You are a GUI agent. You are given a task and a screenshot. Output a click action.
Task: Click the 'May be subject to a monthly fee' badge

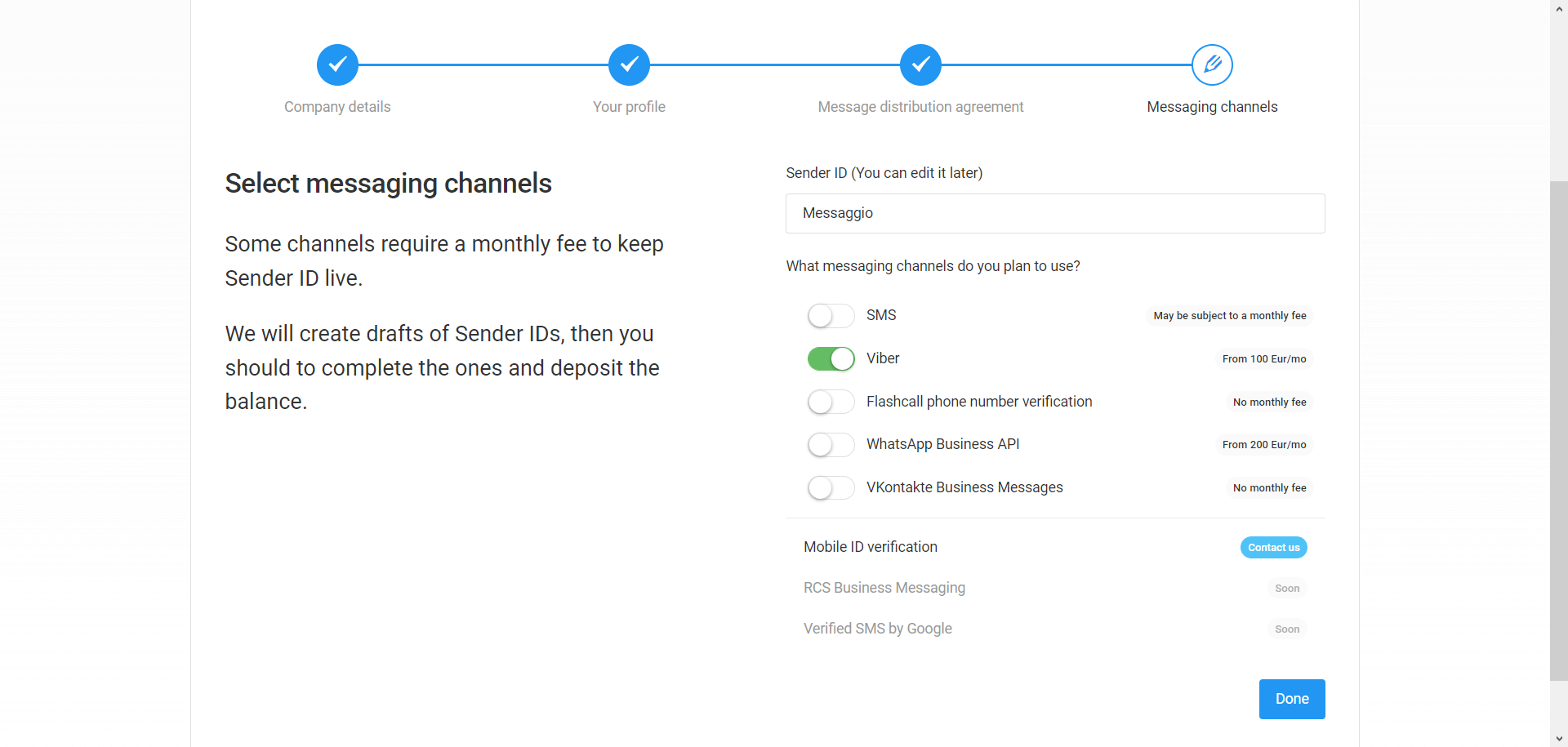tap(1230, 316)
